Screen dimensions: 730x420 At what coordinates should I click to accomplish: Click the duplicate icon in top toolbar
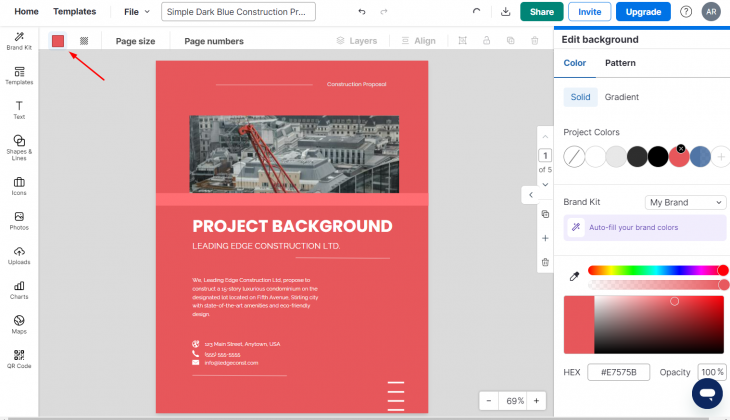coord(511,41)
